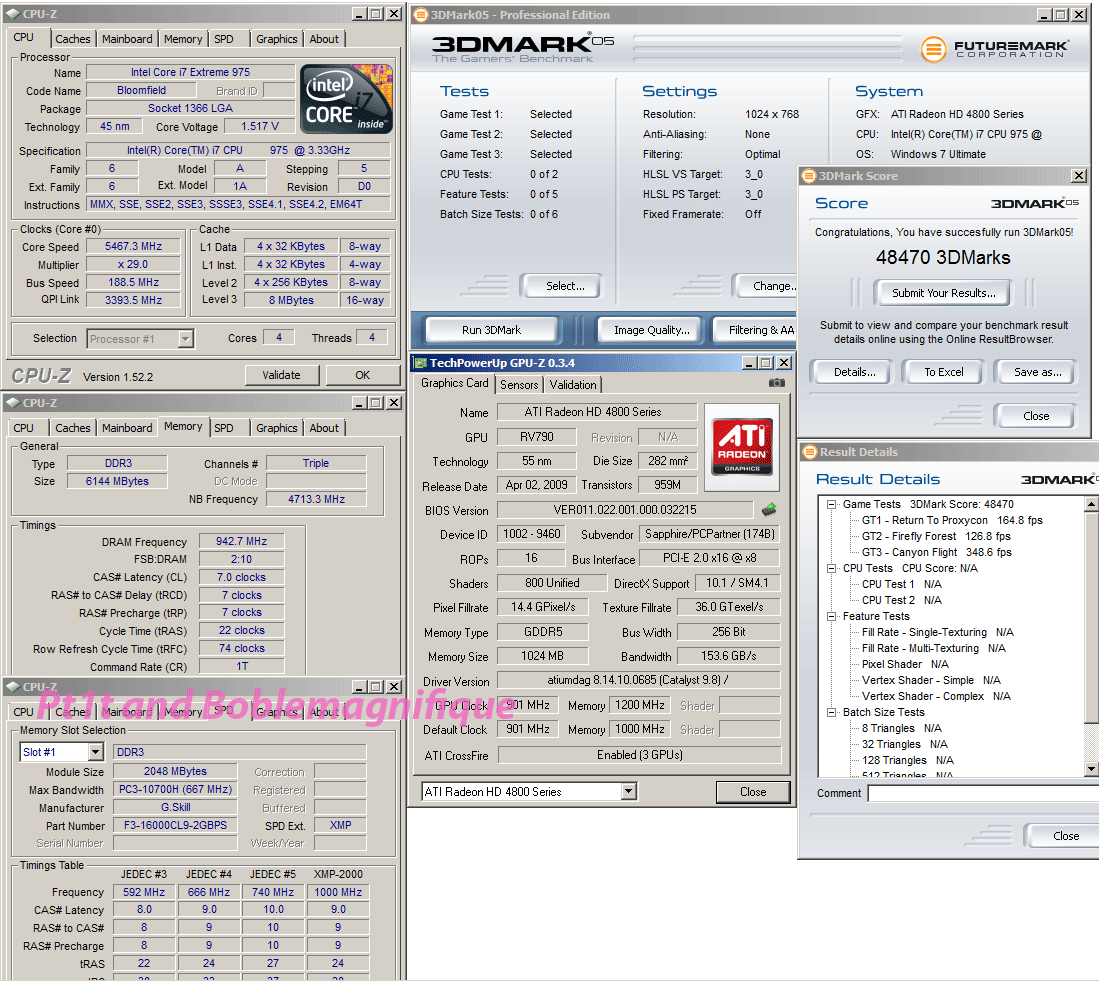Viewport: 1099px width, 981px height.
Task: Click the Futuremark Corporation logo
Action: click(995, 49)
